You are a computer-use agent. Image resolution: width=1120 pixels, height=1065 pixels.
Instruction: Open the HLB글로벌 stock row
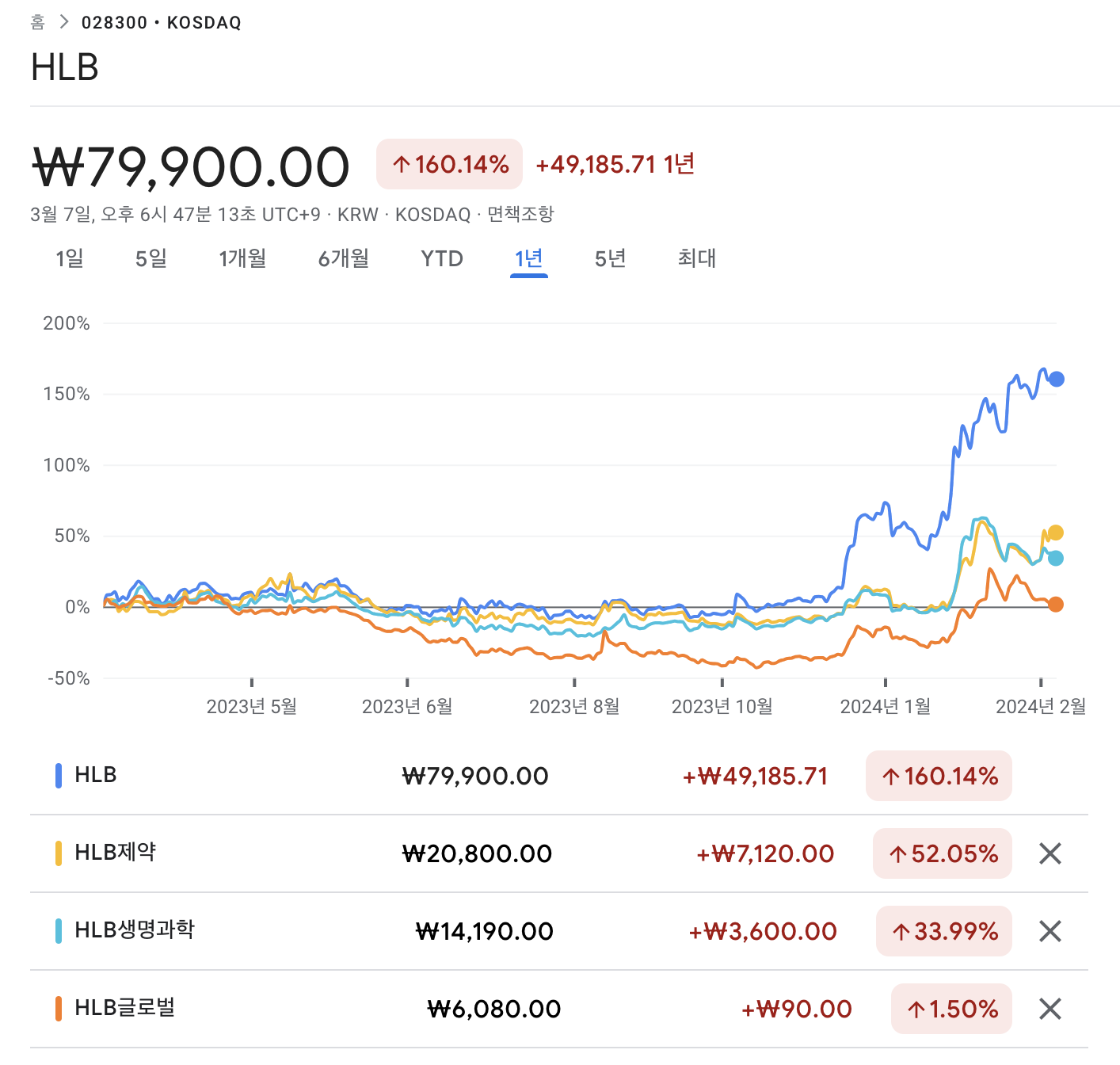[x=558, y=1009]
